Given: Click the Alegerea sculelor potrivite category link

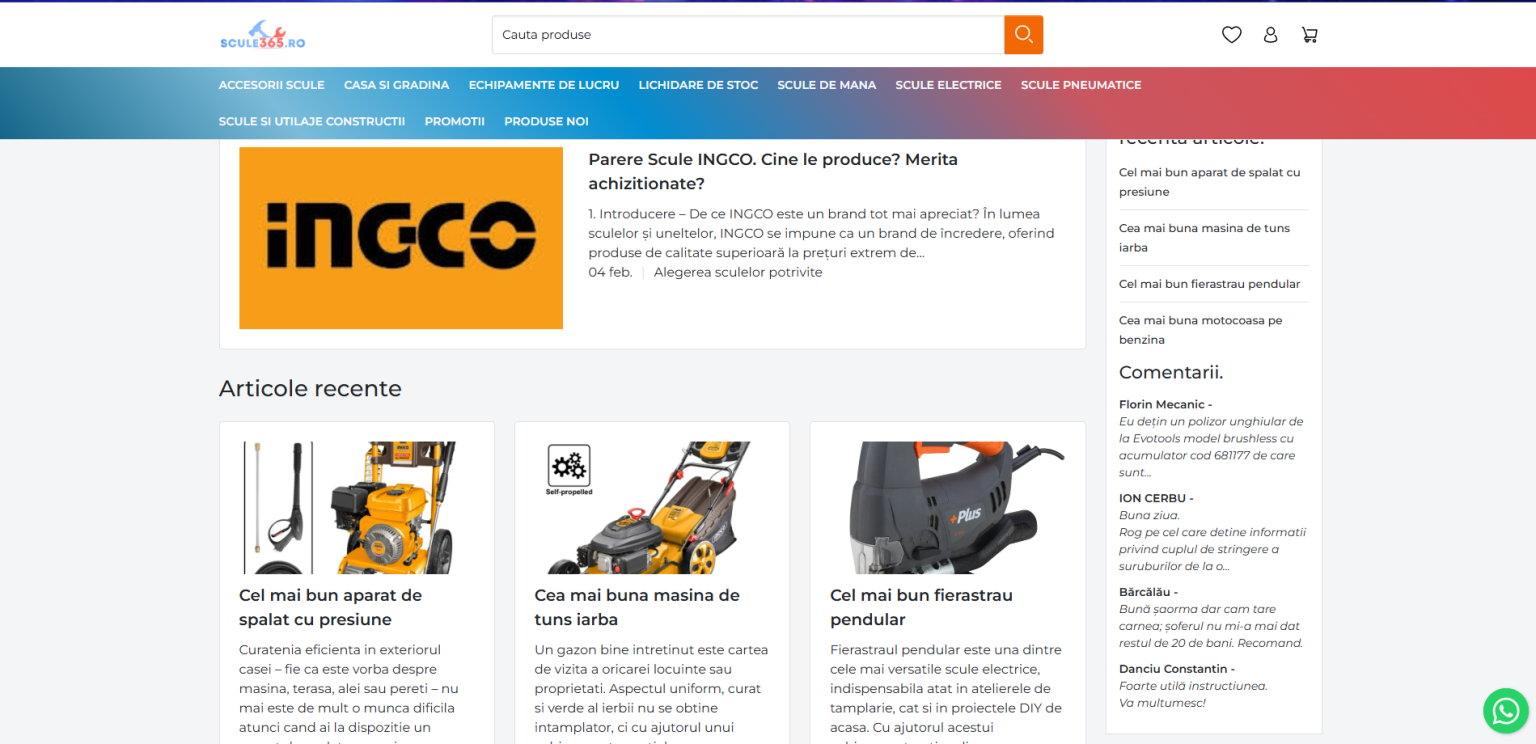Looking at the screenshot, I should click(737, 272).
